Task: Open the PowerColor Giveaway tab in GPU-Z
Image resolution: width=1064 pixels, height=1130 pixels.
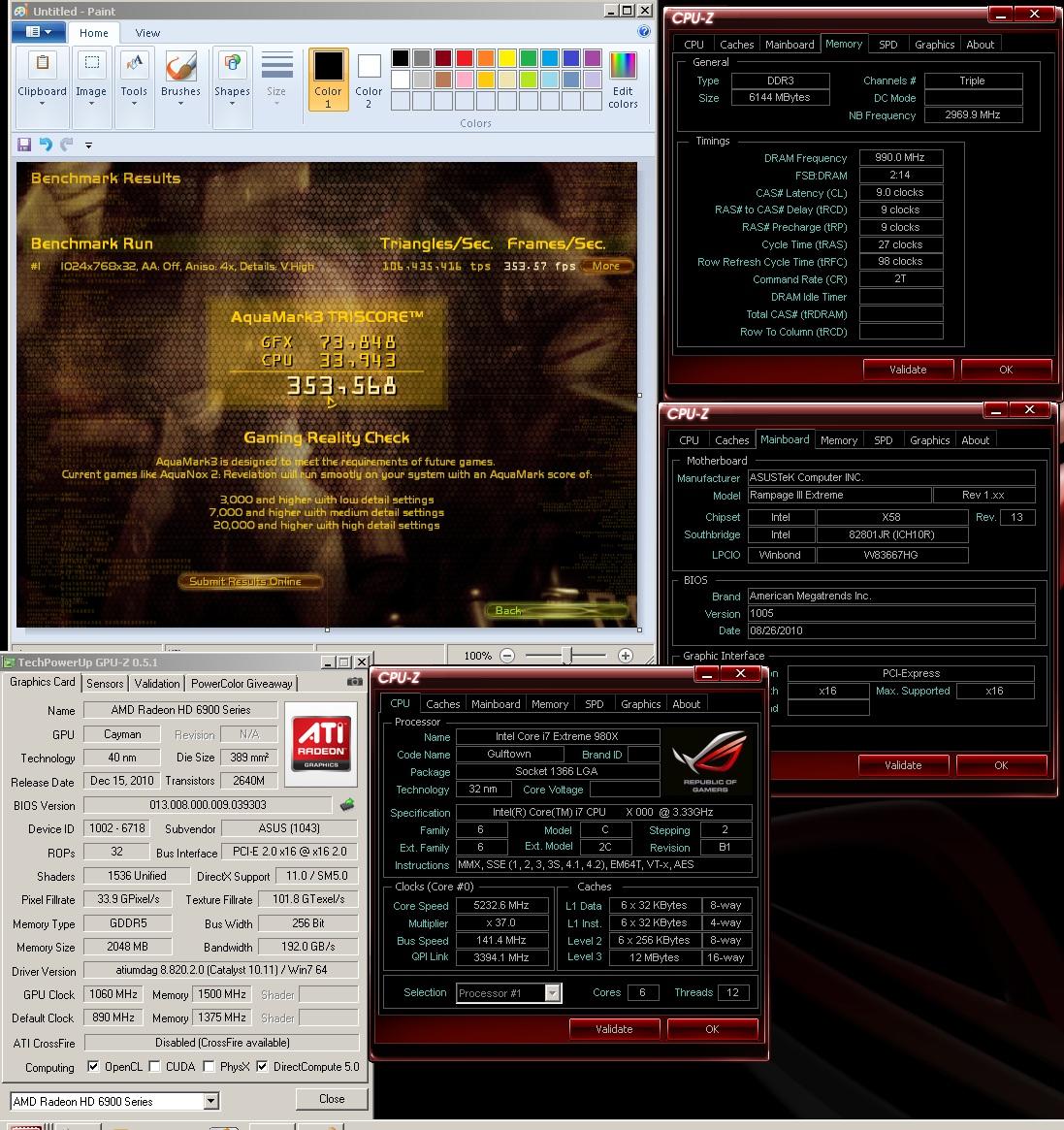Action: coord(242,683)
